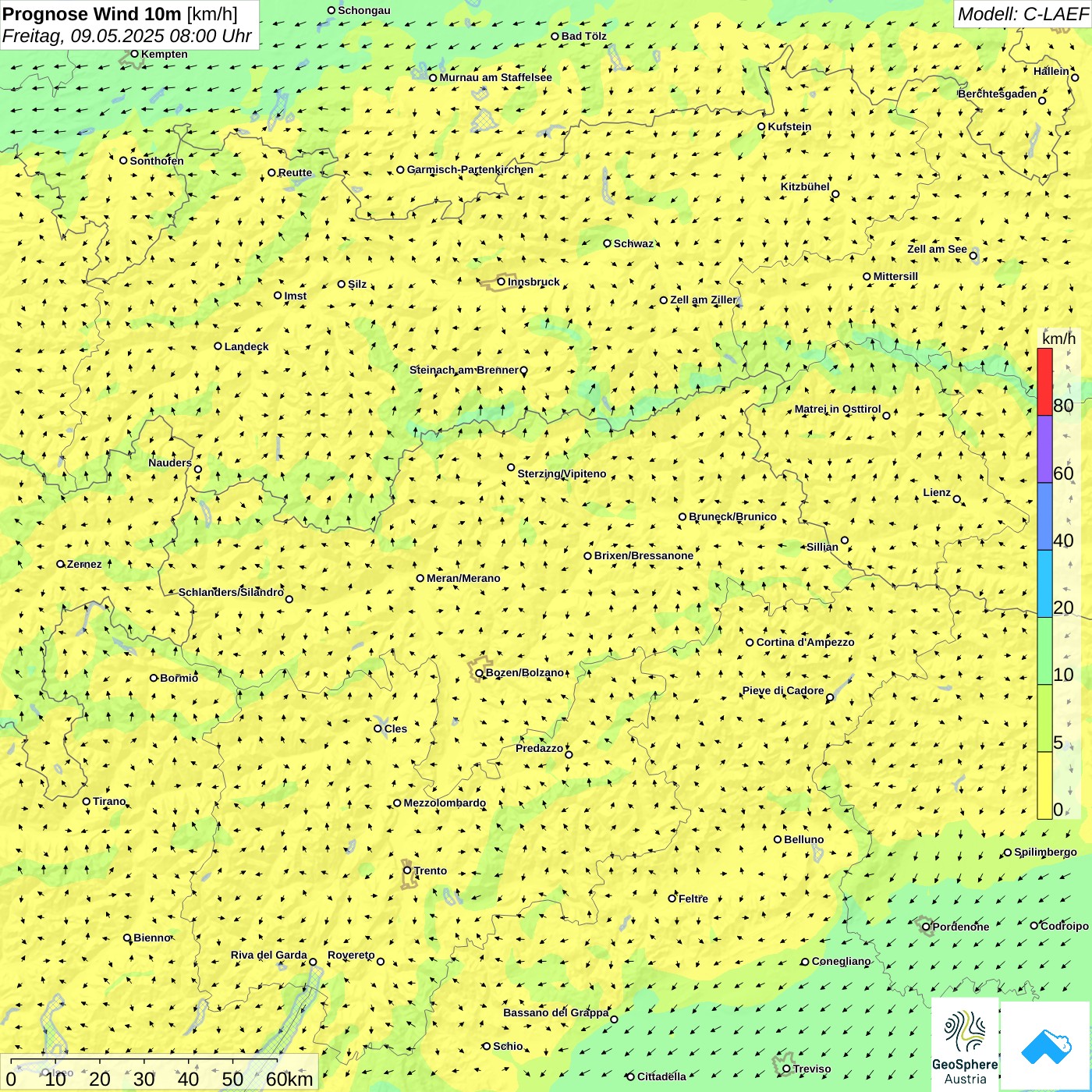Click the 'Modell: C-LAEF' label
Screen dimensions: 1092x1092
coord(1023,13)
